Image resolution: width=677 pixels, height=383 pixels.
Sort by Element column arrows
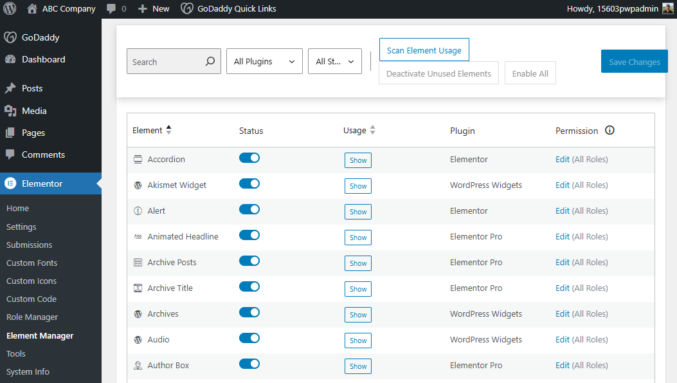tap(169, 130)
